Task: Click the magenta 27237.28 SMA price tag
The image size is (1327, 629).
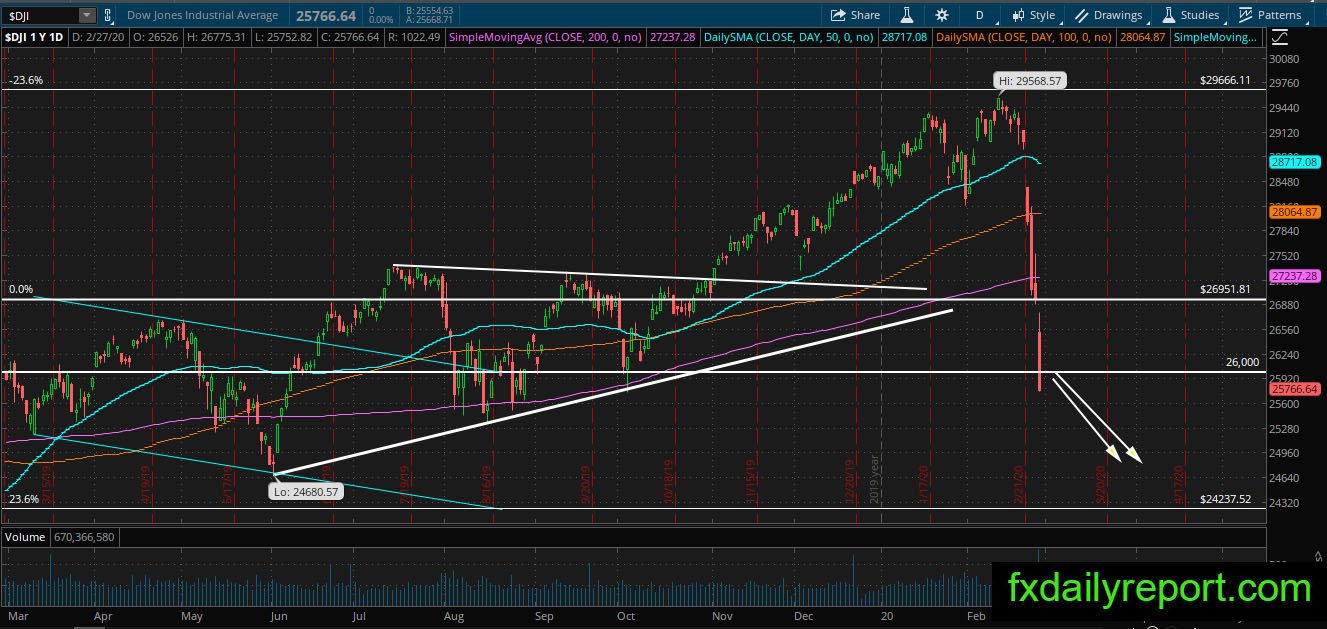Action: click(1295, 275)
